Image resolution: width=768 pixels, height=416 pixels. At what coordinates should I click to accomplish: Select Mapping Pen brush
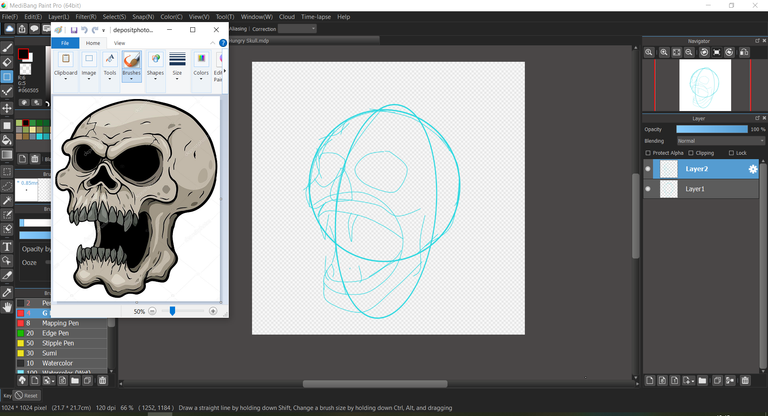61,323
